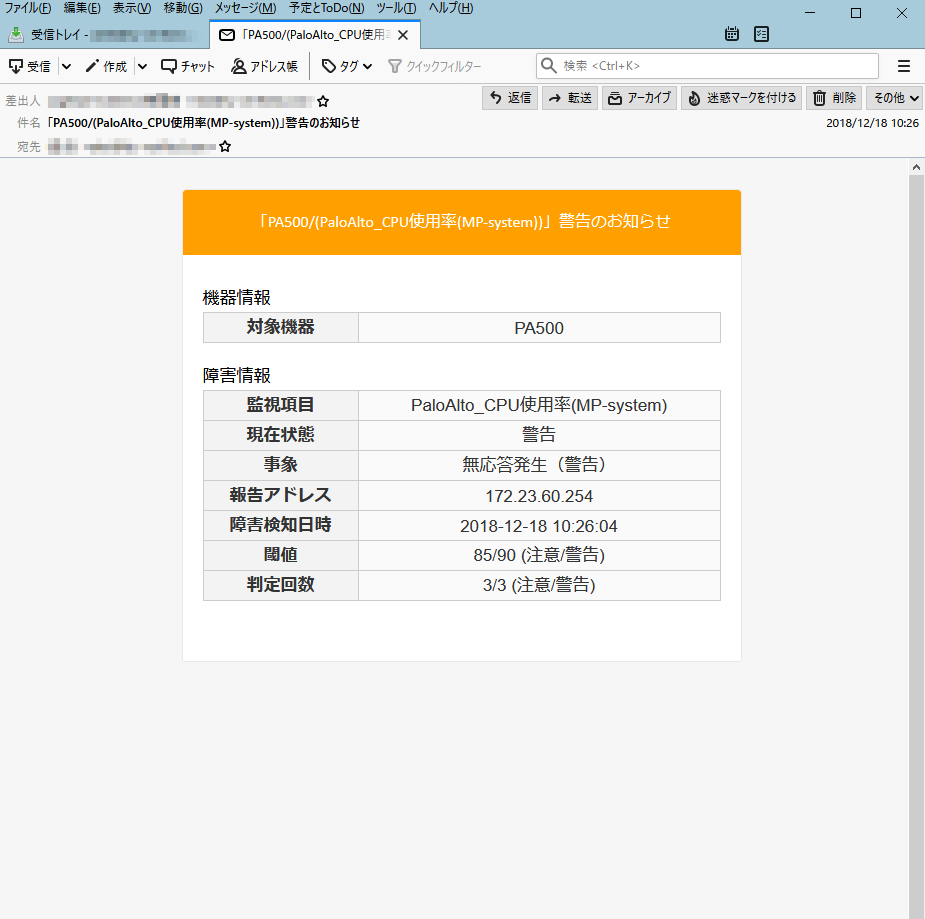Click IP address 172.23.60.254
925x919 pixels.
coord(539,496)
